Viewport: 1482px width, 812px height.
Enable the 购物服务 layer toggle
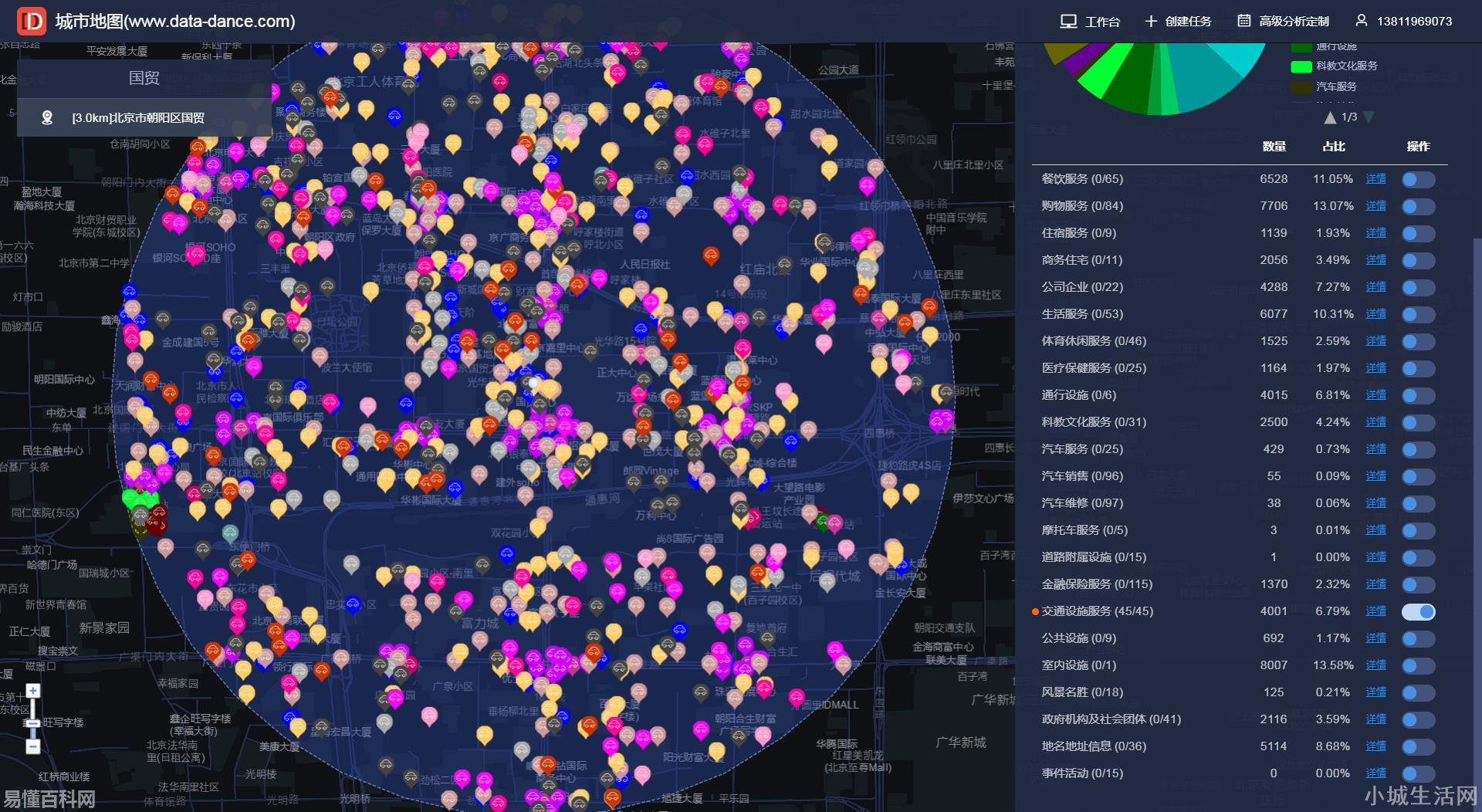click(x=1419, y=207)
